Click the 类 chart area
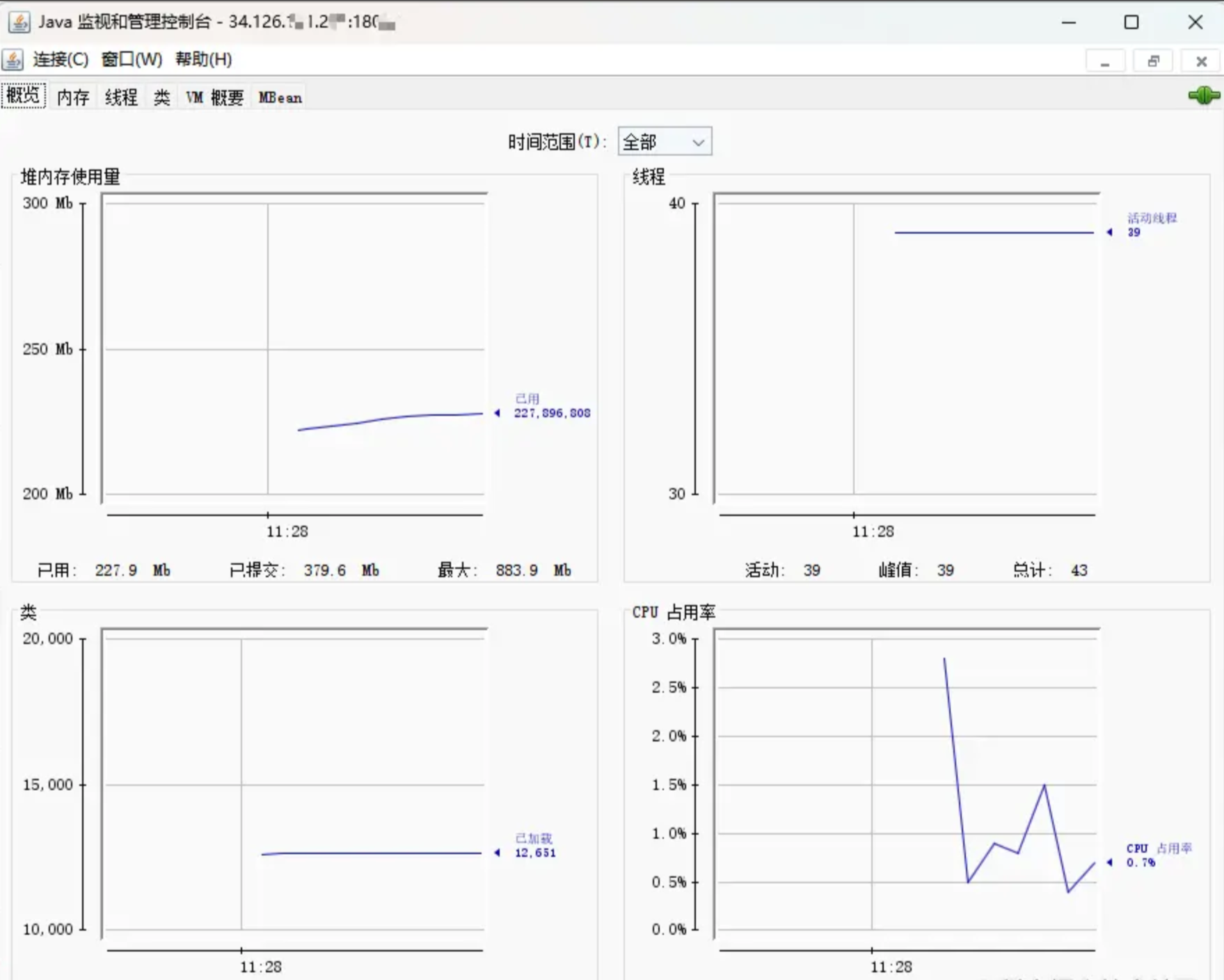 click(294, 784)
